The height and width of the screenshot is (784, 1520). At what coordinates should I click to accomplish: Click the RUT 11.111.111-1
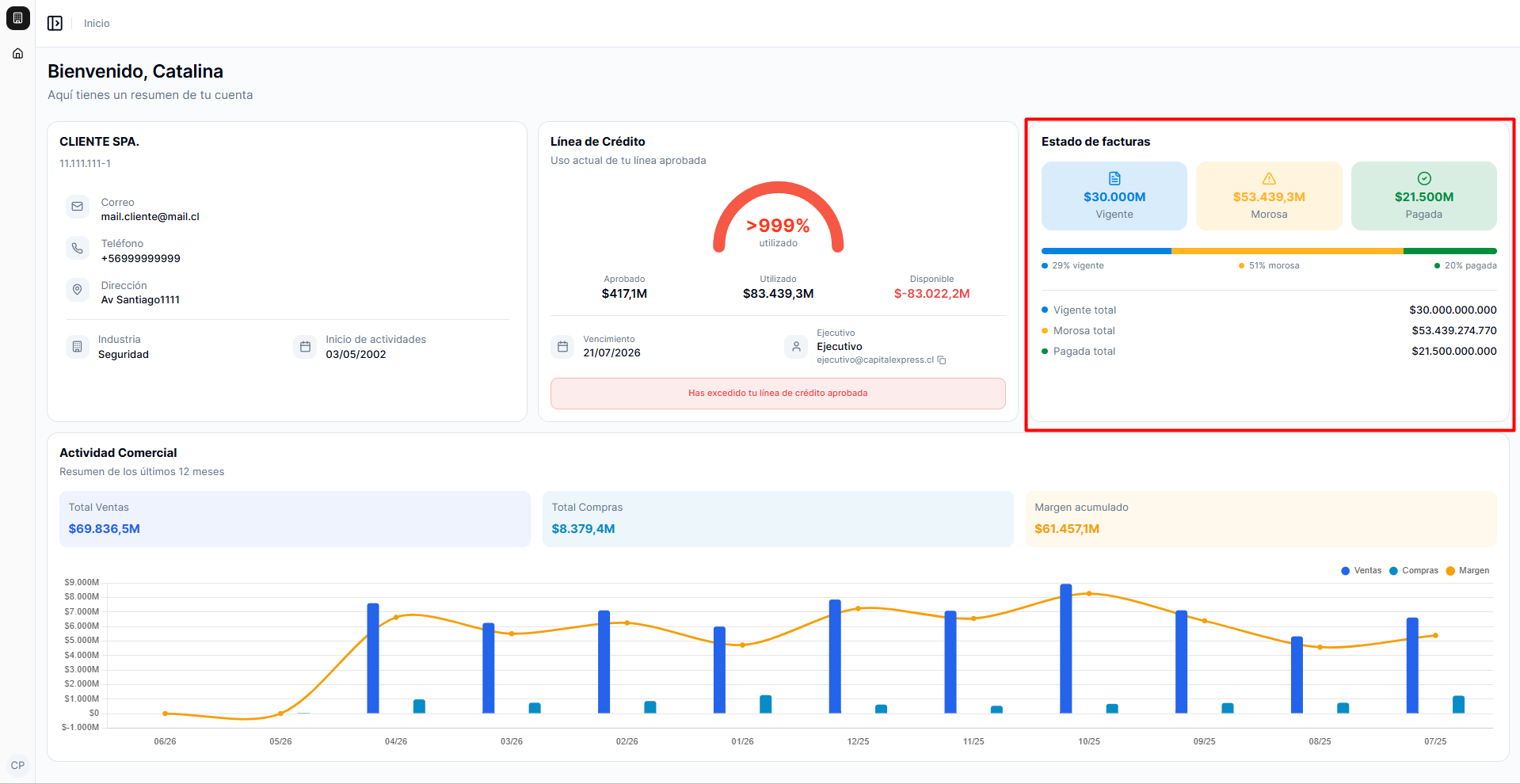coord(85,164)
